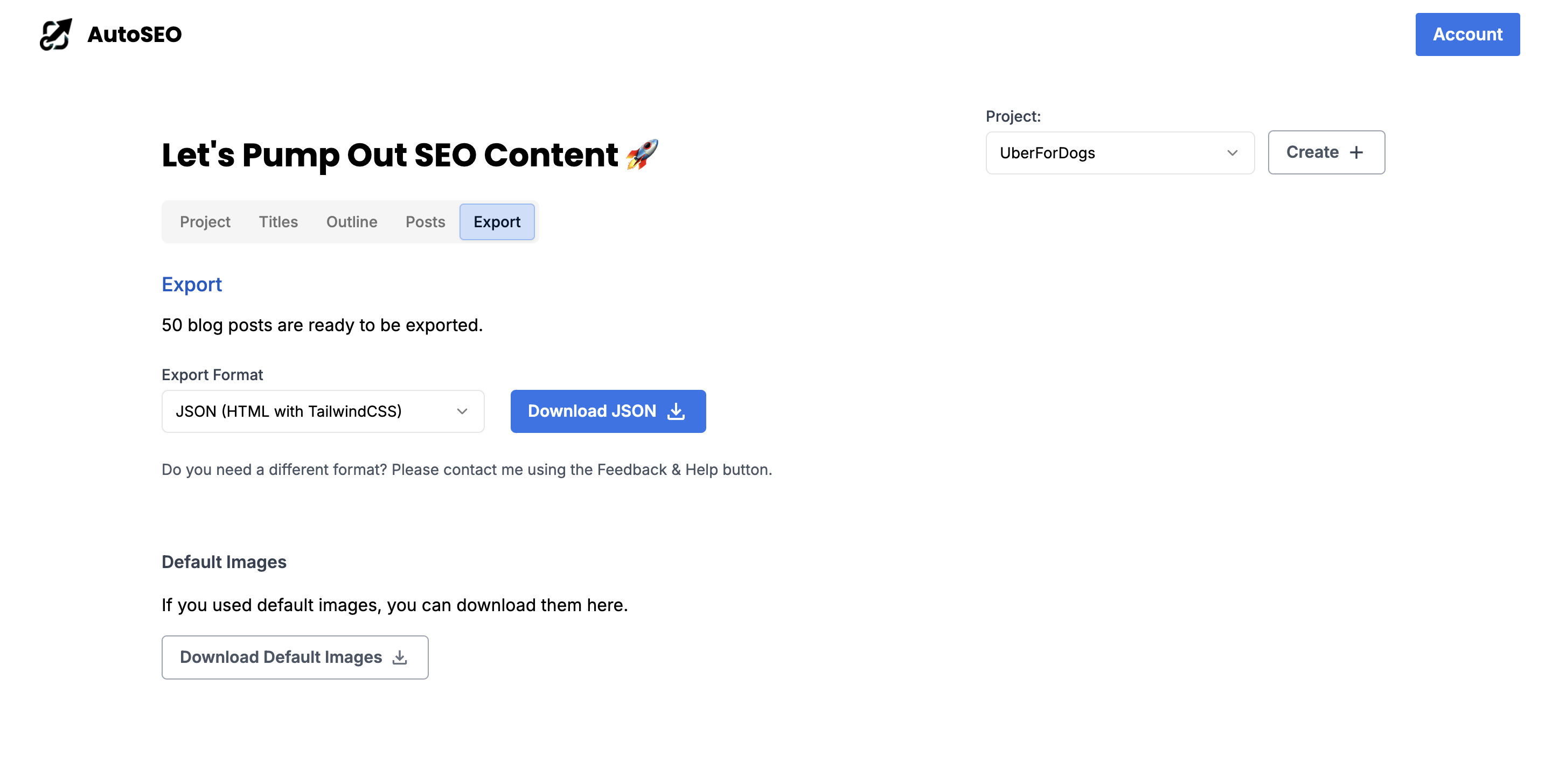
Task: Click the download icon inside Download JSON button
Action: coord(677,411)
